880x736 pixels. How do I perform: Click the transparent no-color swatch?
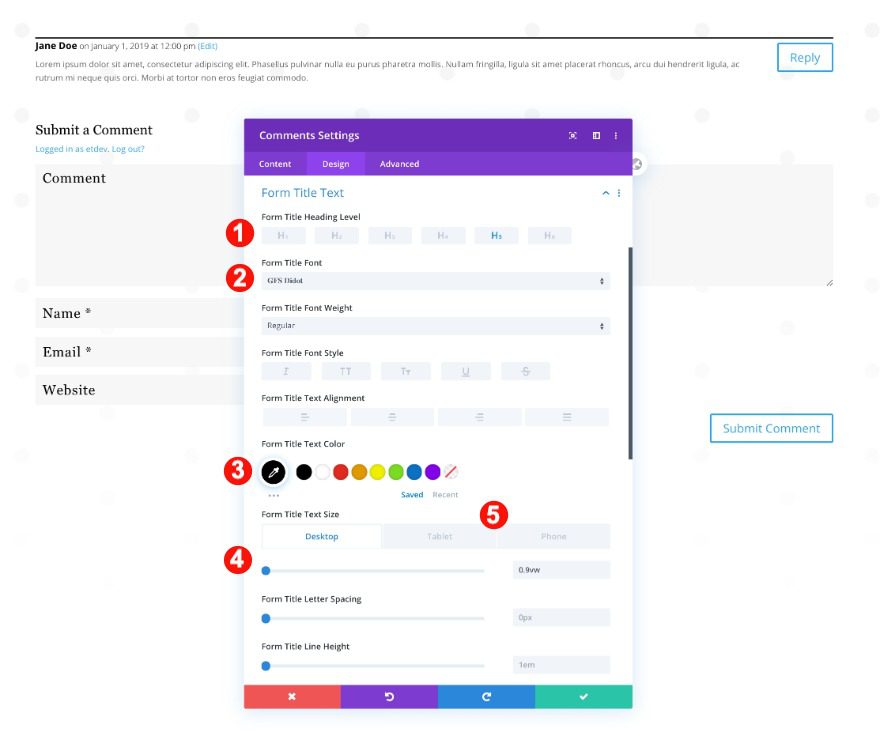451,472
